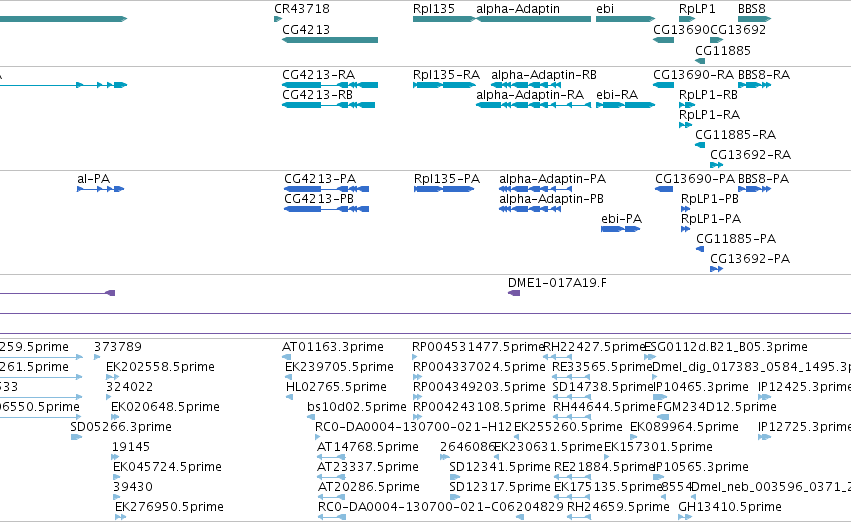Click EST 373789
This screenshot has width=851, height=522.
pos(118,347)
